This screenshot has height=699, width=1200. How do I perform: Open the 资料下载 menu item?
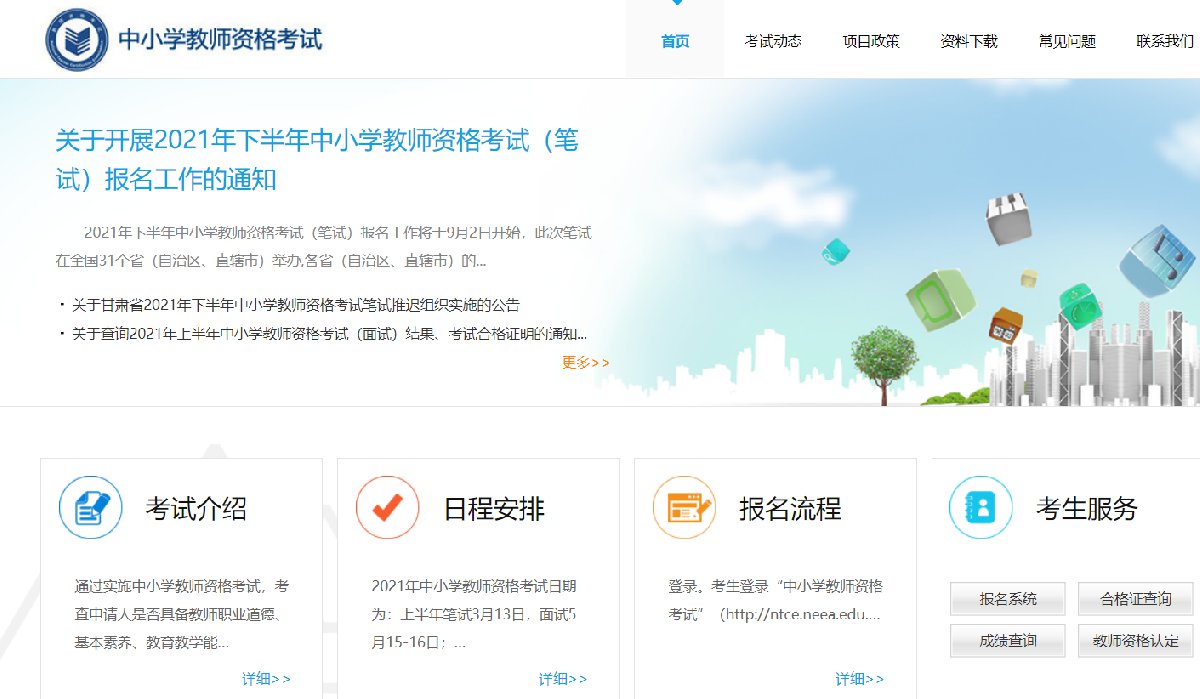click(969, 41)
